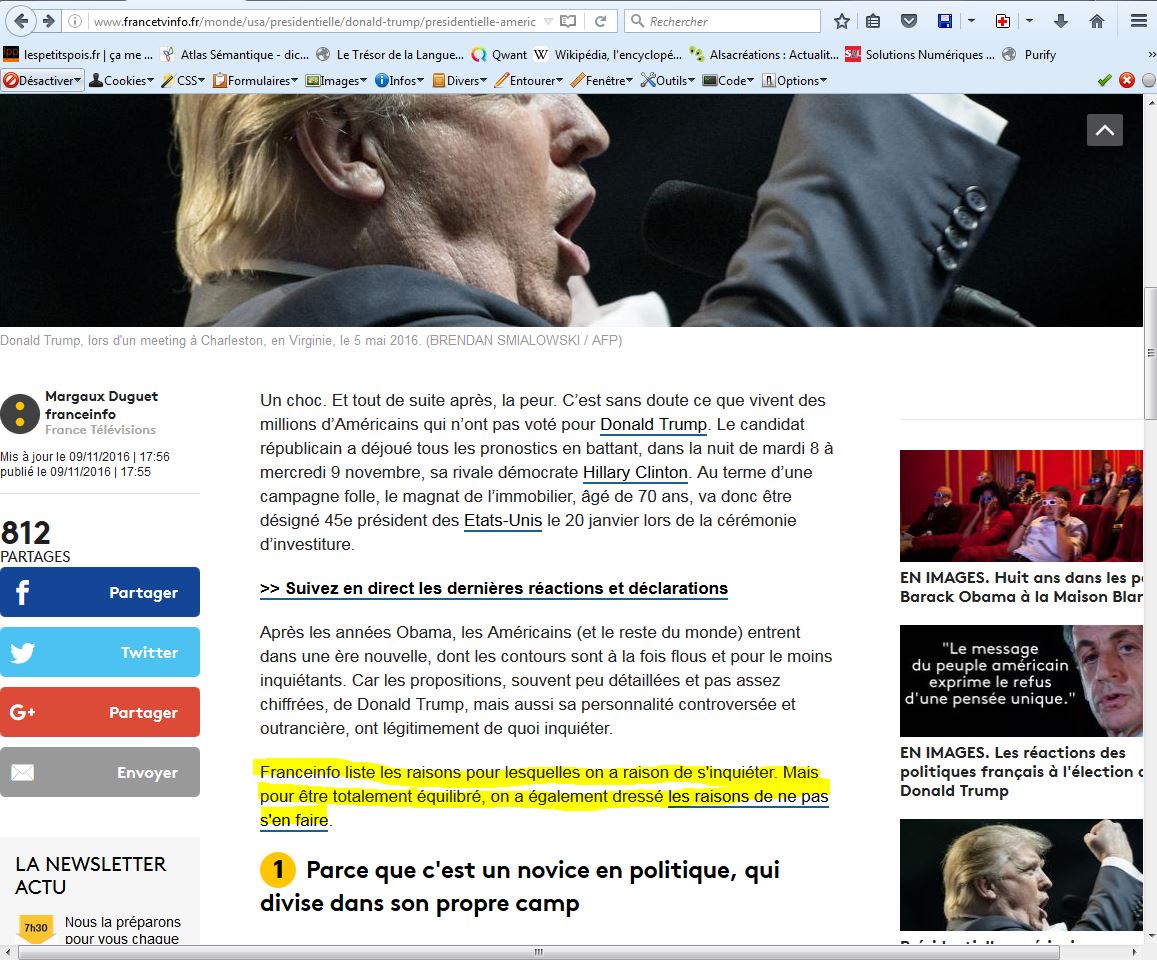Share article on Google Plus
The image size is (1157, 960).
coord(100,712)
